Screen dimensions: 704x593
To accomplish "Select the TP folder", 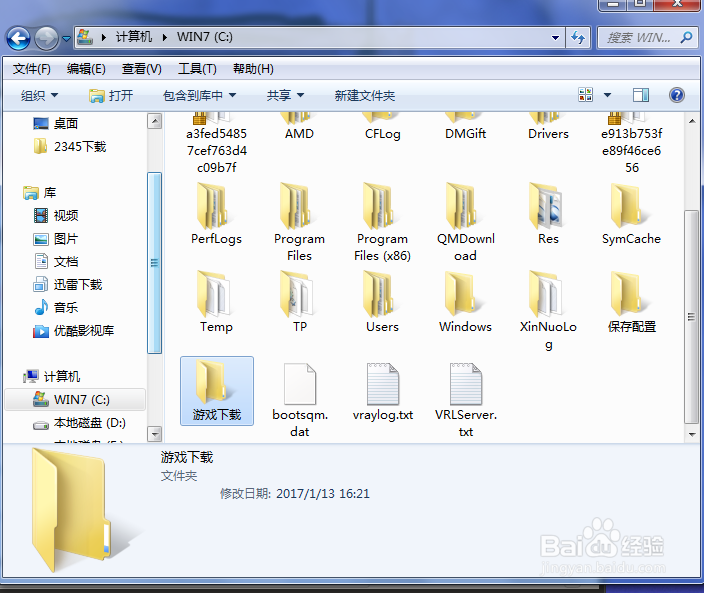I will point(299,302).
